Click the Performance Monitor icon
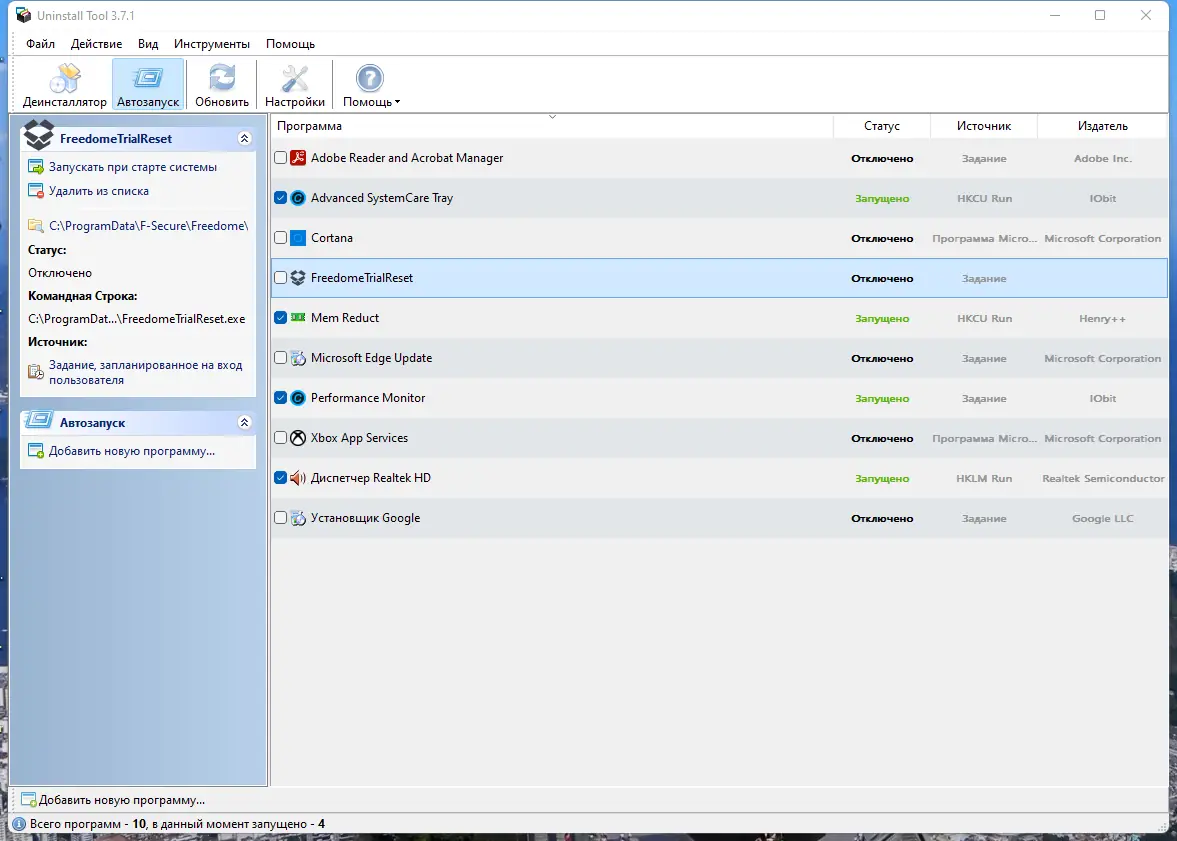The width and height of the screenshot is (1177, 841). [x=298, y=398]
